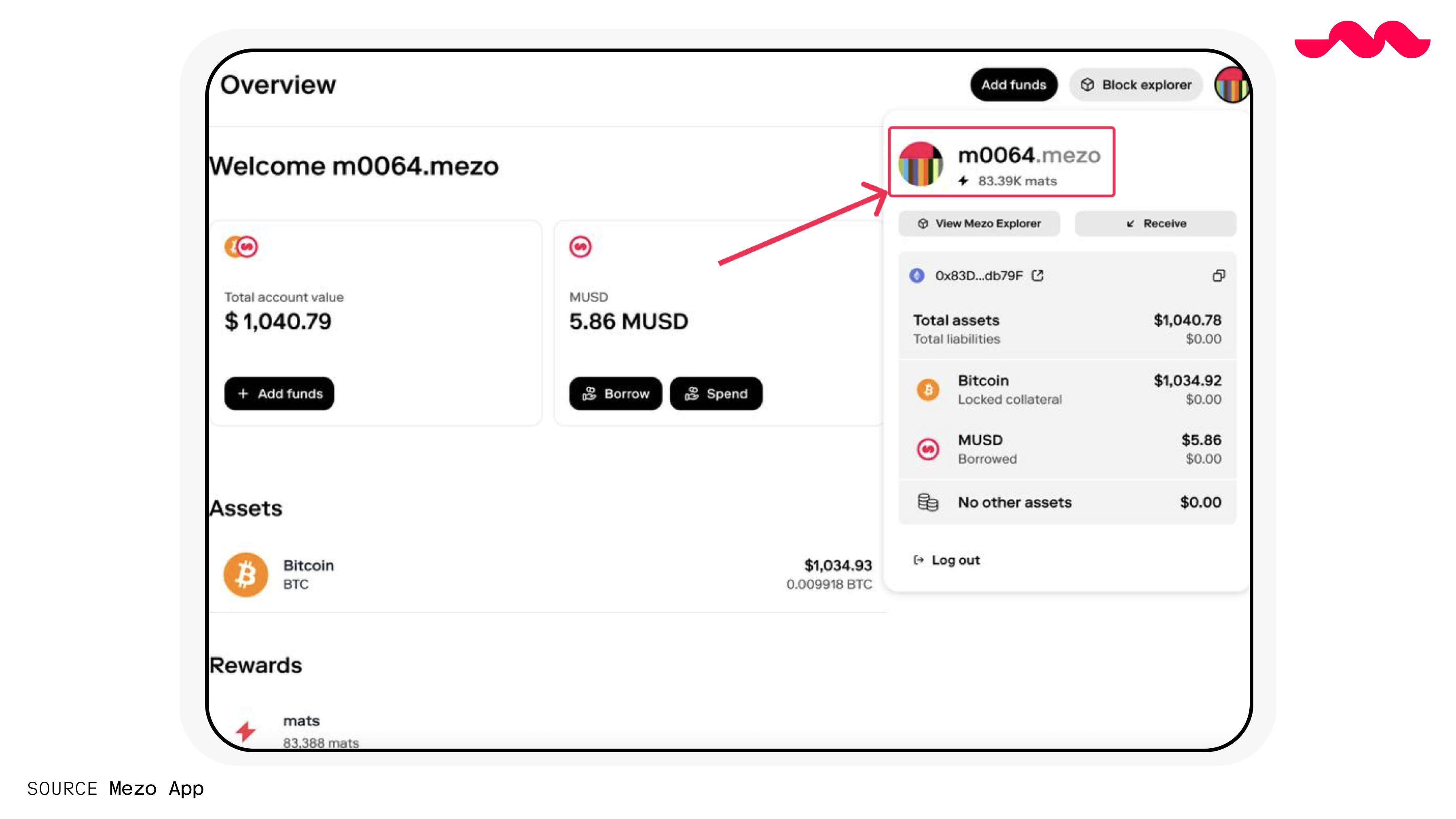1456x819 pixels.
Task: Click the Ethereum icon beside wallet address
Action: 917,276
